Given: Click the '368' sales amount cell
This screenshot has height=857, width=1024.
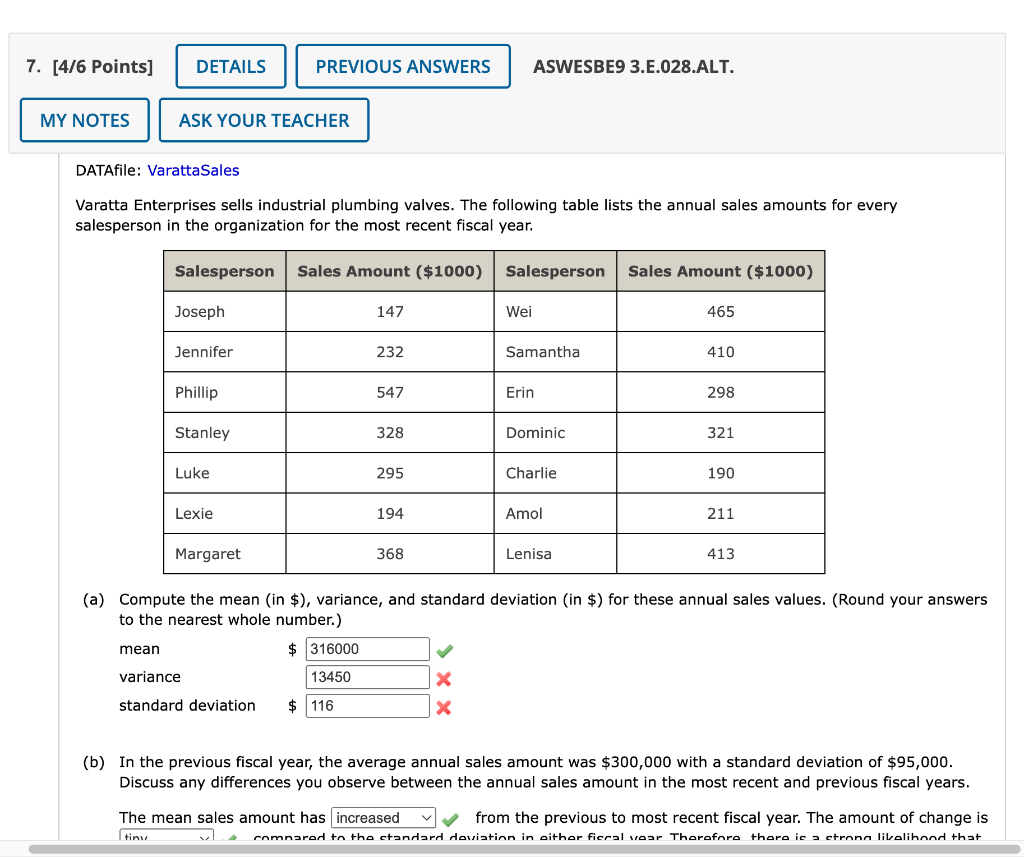Looking at the screenshot, I should [390, 554].
